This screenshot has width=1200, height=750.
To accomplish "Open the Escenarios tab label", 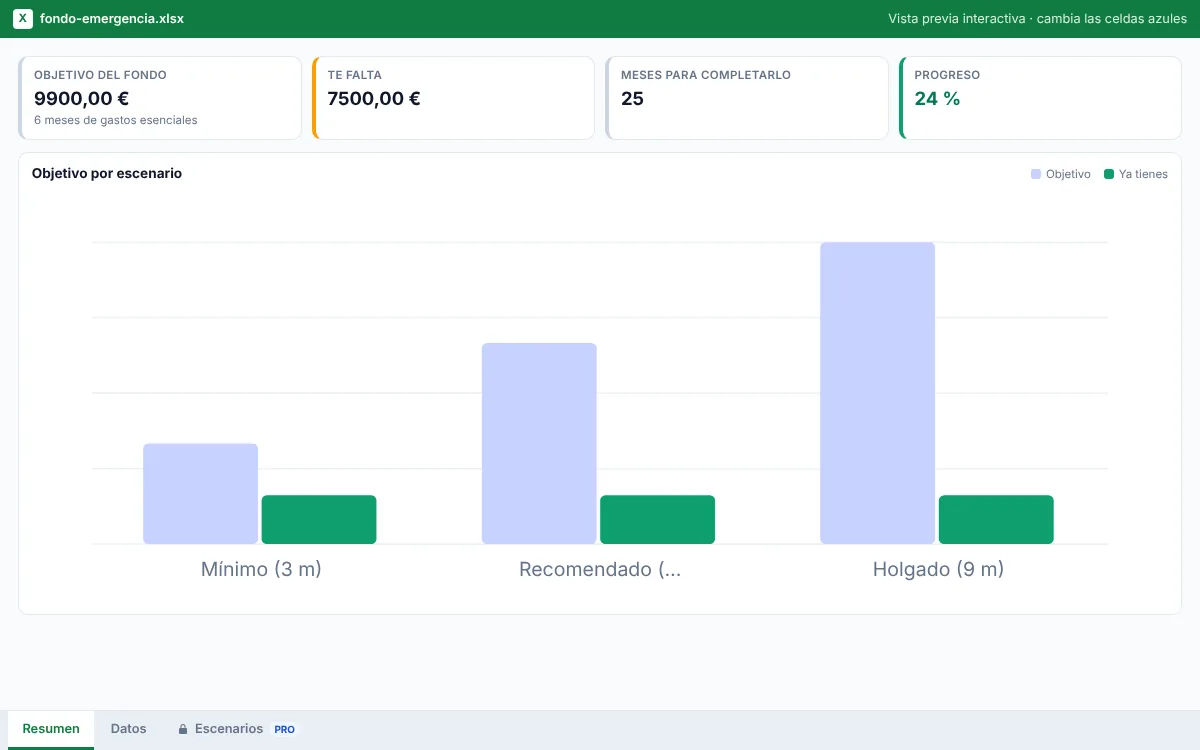I will 229,729.
